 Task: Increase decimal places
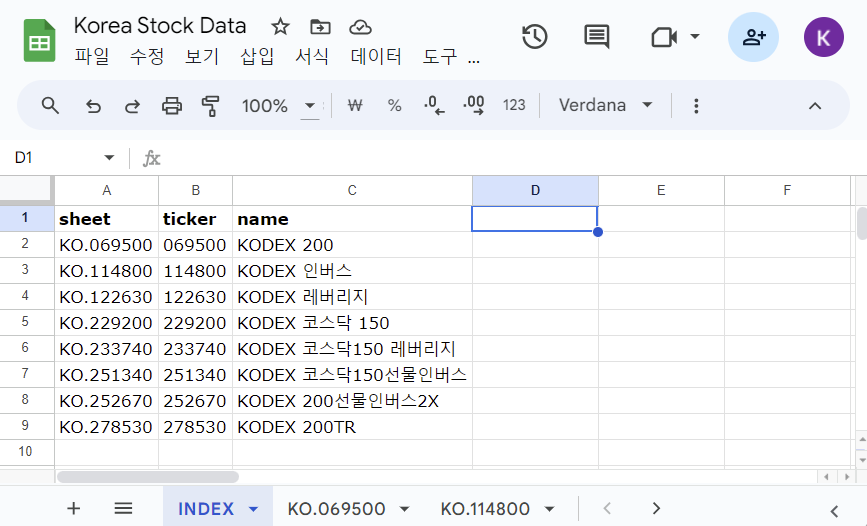click(474, 105)
